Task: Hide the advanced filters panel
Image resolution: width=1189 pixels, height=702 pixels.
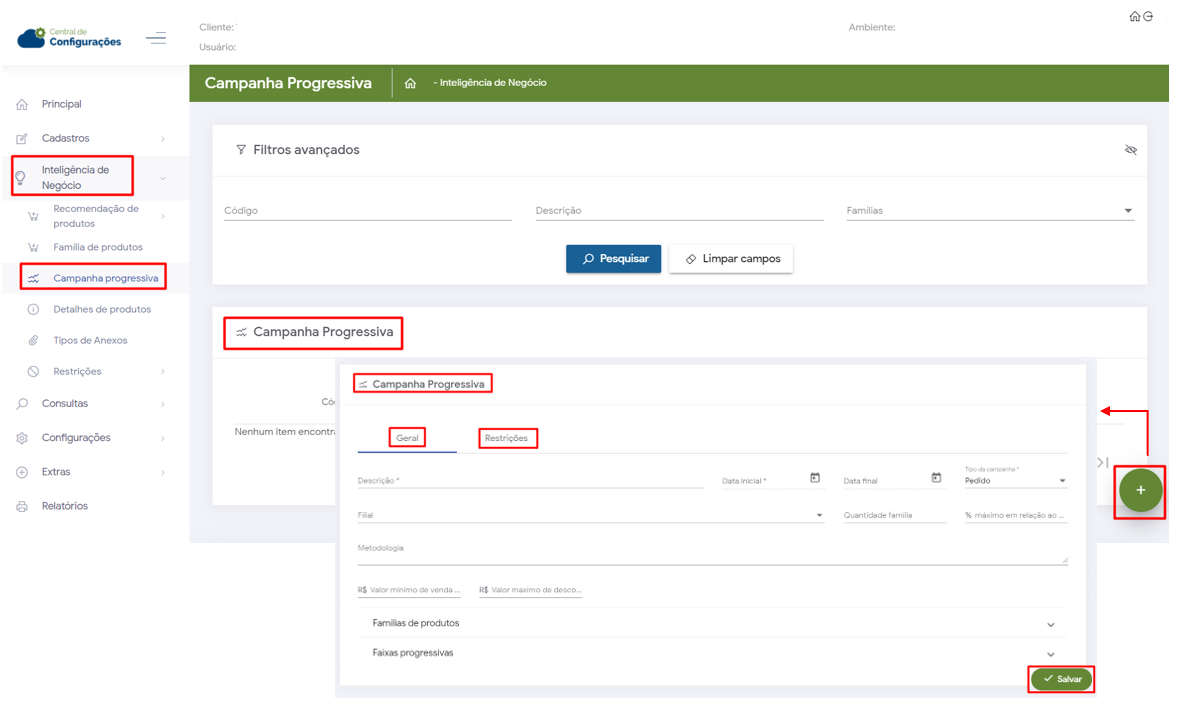Action: click(1131, 150)
